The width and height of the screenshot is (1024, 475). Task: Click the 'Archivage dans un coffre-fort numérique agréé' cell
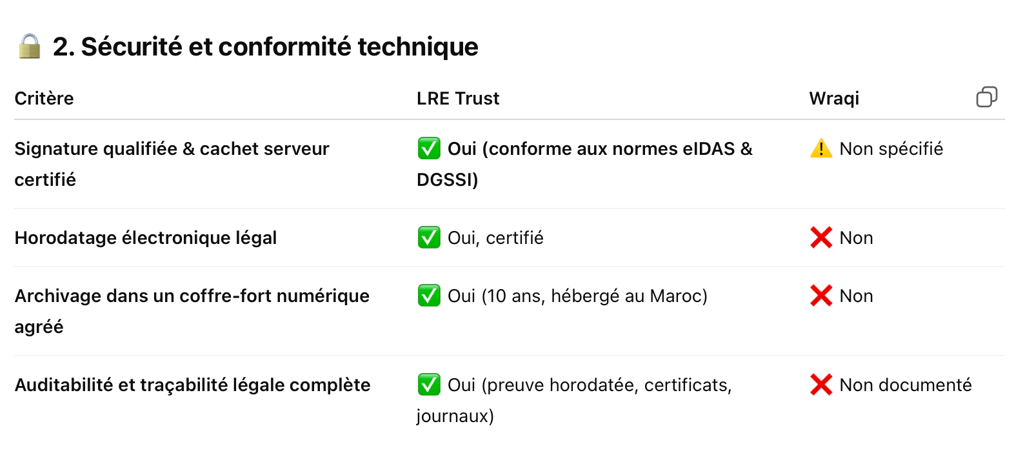click(x=192, y=312)
